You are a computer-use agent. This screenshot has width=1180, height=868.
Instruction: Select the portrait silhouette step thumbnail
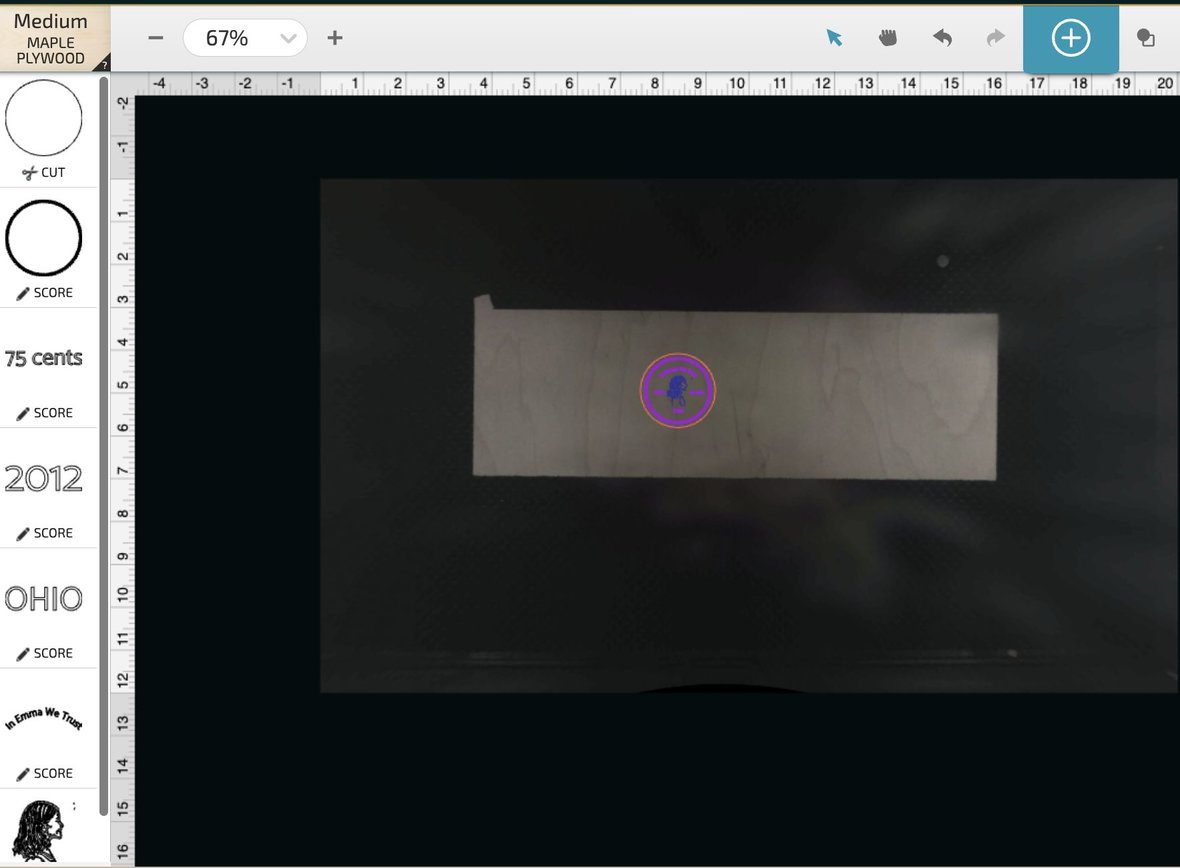pos(38,829)
